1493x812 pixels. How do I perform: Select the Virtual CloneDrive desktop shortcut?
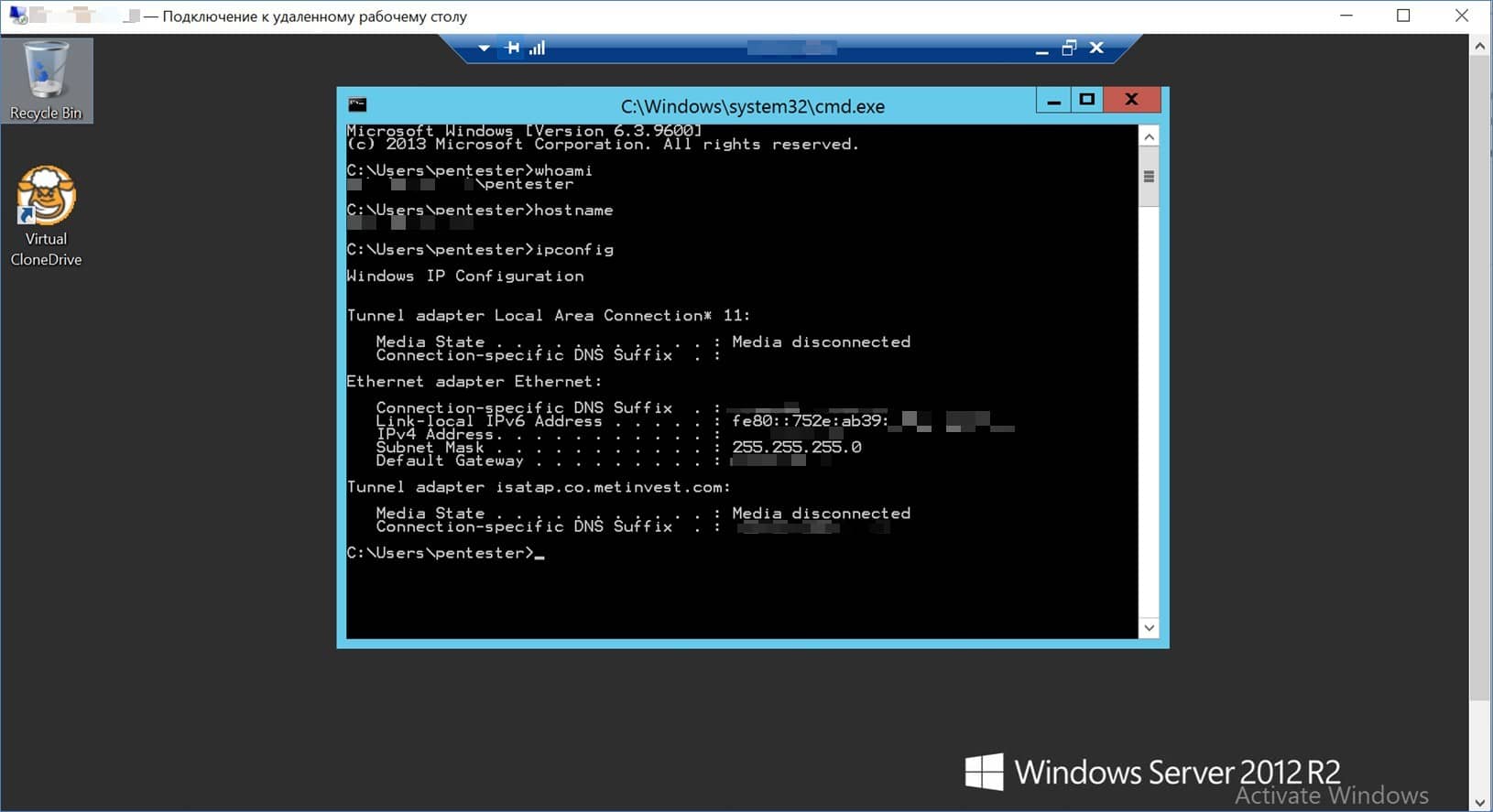tap(46, 217)
